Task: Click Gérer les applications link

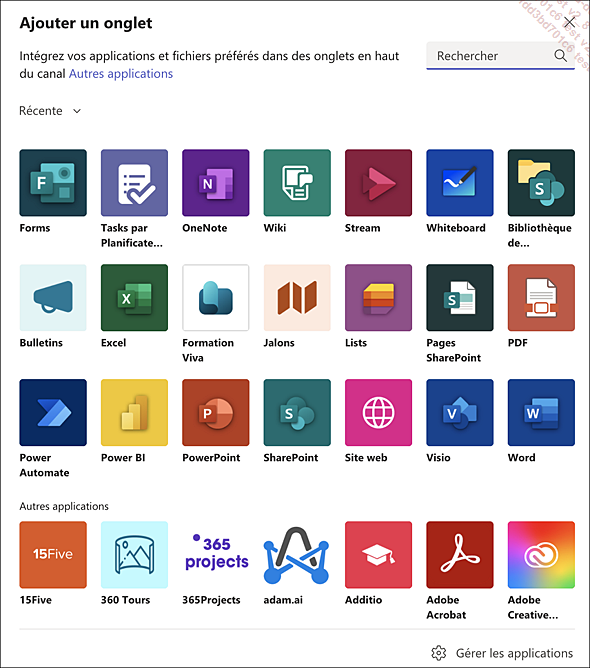Action: pyautogui.click(x=514, y=653)
